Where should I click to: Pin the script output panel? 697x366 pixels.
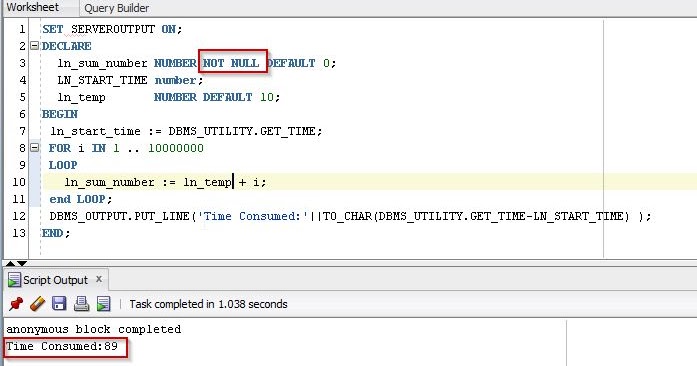(x=16, y=304)
